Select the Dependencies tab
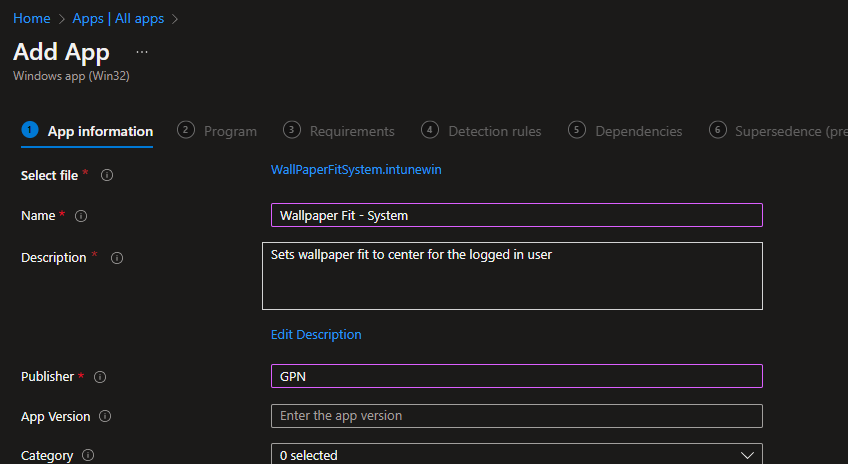This screenshot has width=848, height=464. click(x=626, y=131)
